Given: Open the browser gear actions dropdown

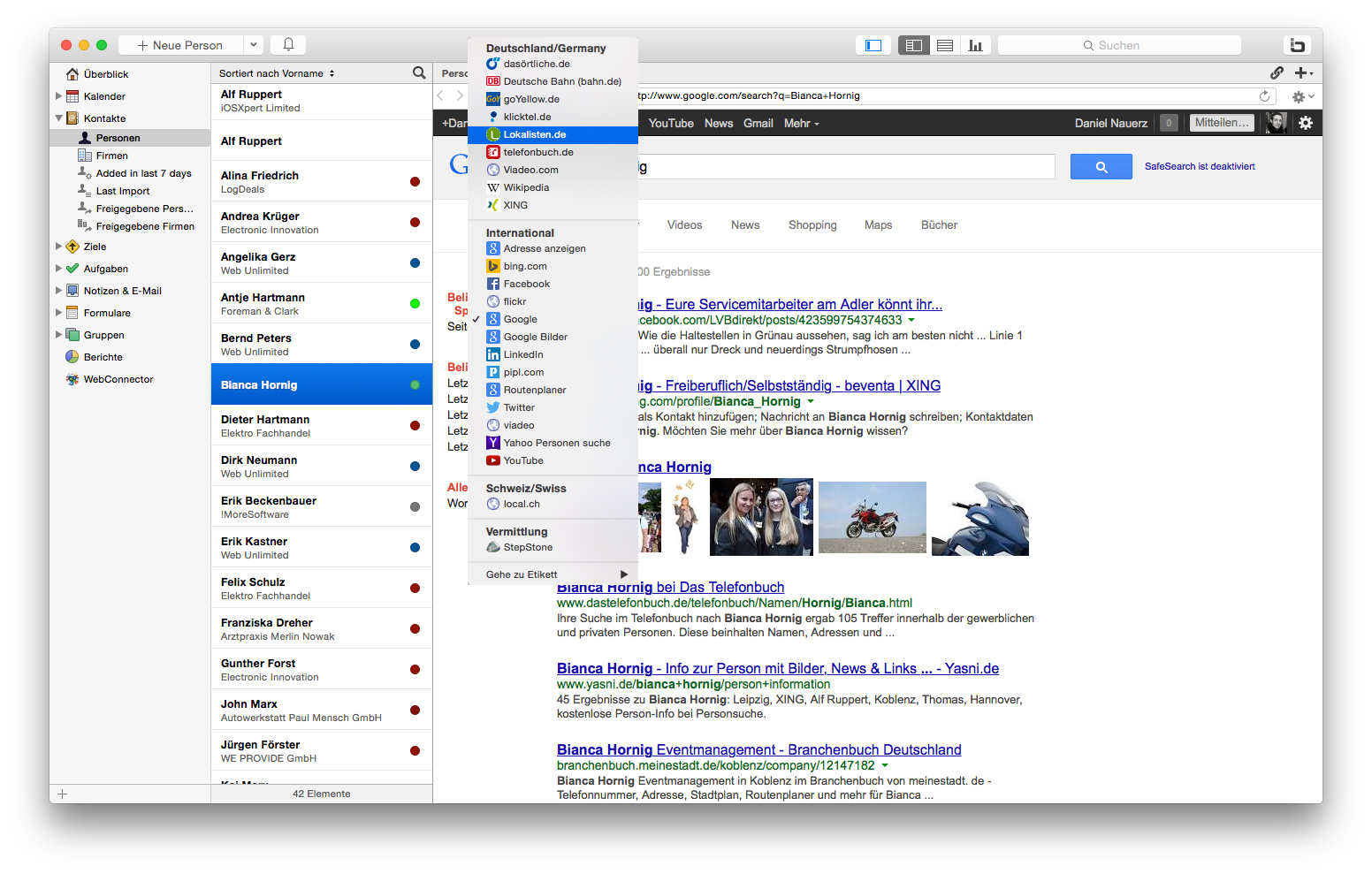Looking at the screenshot, I should [x=1304, y=96].
